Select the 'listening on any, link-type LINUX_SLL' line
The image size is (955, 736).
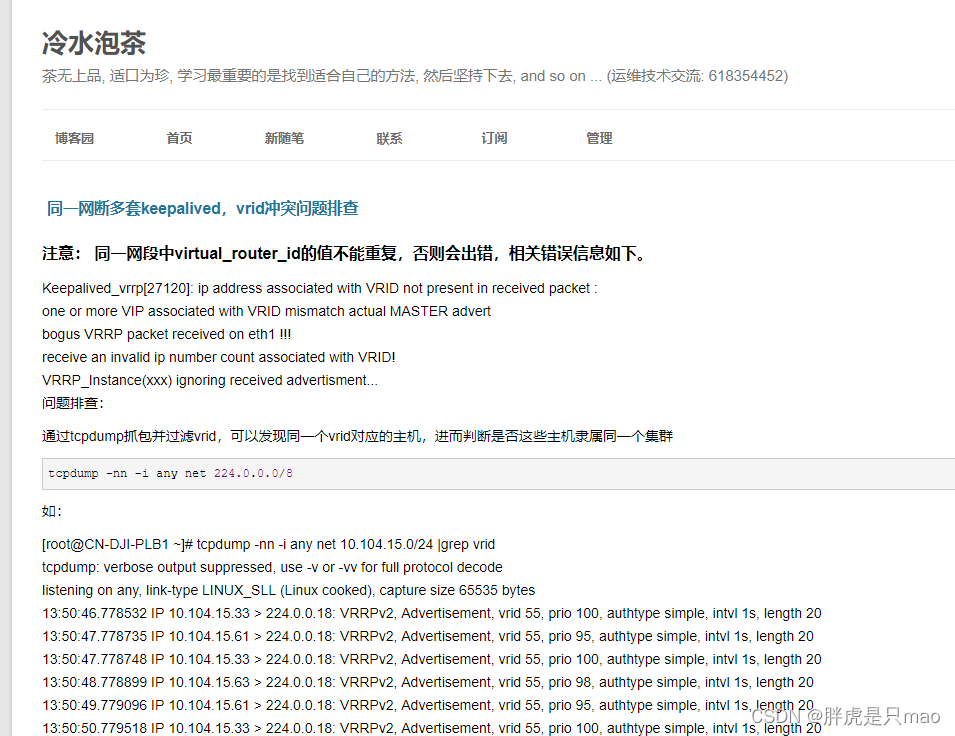coord(288,590)
